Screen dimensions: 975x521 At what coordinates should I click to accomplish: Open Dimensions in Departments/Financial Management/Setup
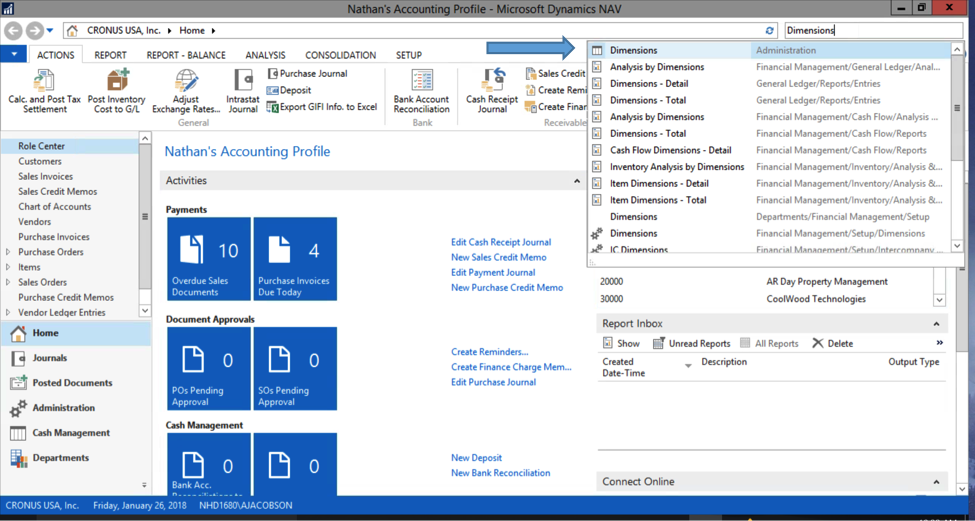(x=769, y=217)
